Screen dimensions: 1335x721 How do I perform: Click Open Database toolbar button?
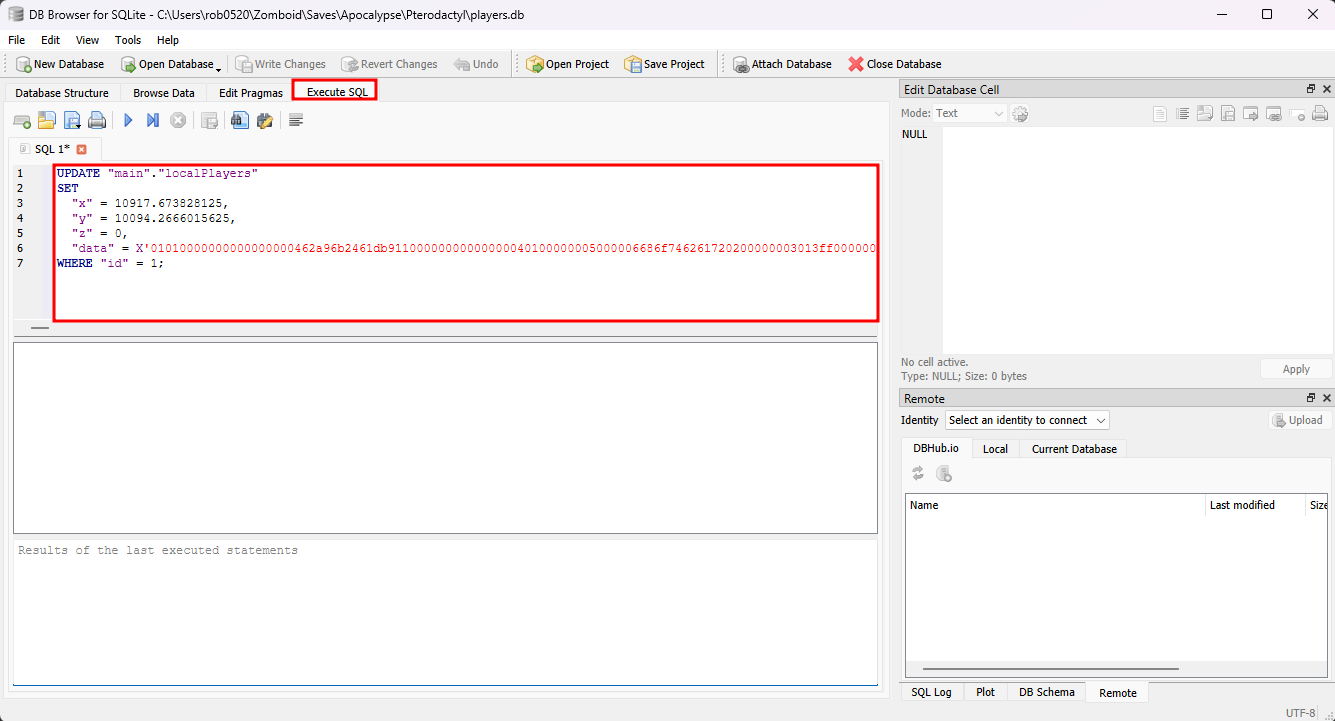click(x=167, y=64)
